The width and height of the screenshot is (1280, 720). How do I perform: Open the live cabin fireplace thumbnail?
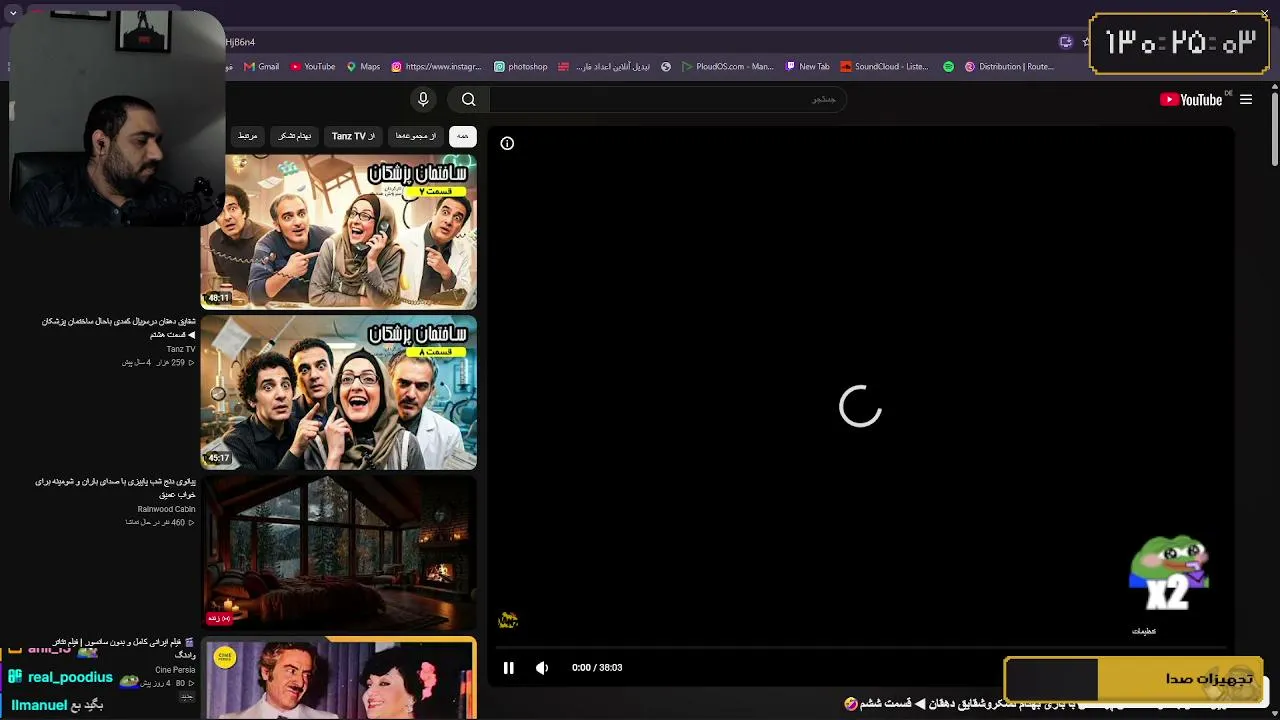click(x=339, y=552)
